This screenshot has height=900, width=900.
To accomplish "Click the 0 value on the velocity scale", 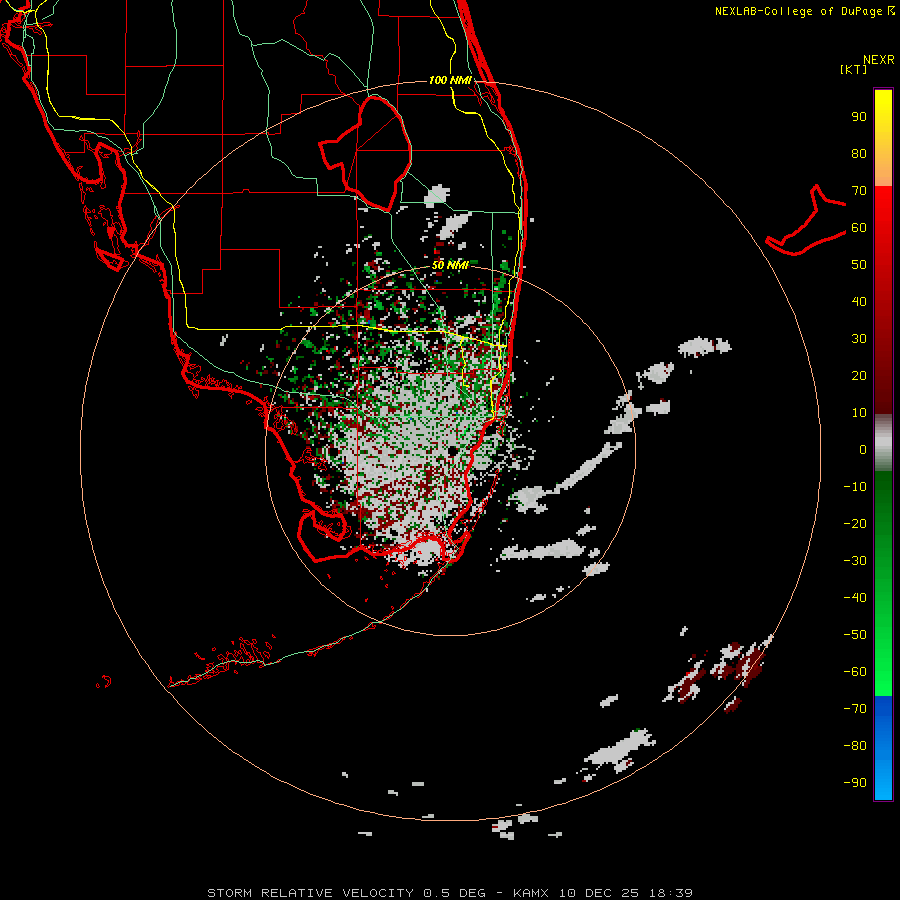I will coord(863,450).
